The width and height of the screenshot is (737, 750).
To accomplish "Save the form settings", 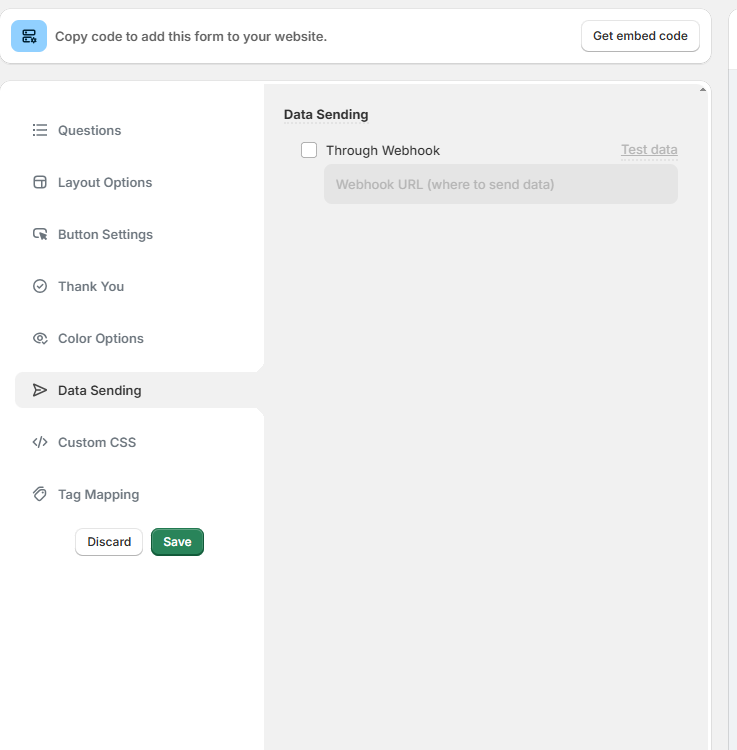I will [177, 542].
